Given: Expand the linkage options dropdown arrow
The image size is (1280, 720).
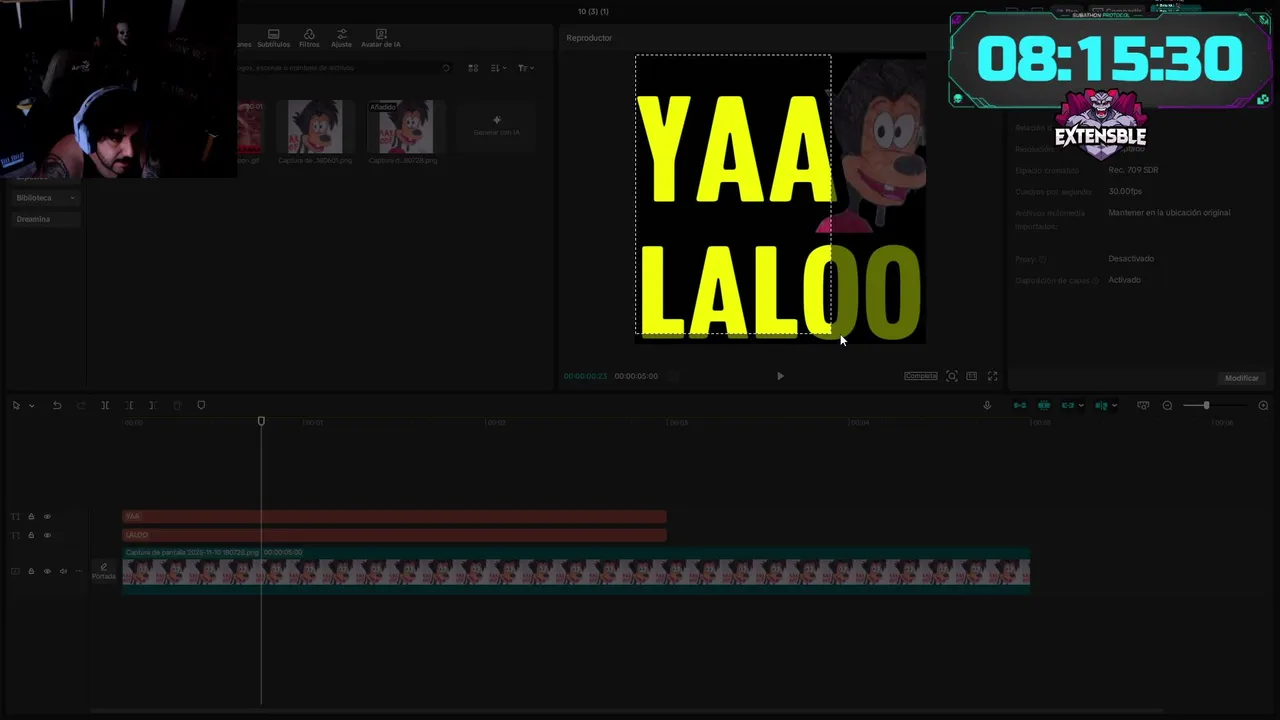Looking at the screenshot, I should (x=1081, y=405).
